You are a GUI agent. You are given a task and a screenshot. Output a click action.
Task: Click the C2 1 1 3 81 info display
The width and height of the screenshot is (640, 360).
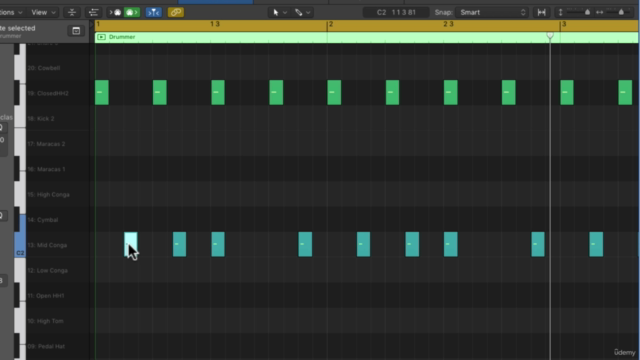[396, 12]
